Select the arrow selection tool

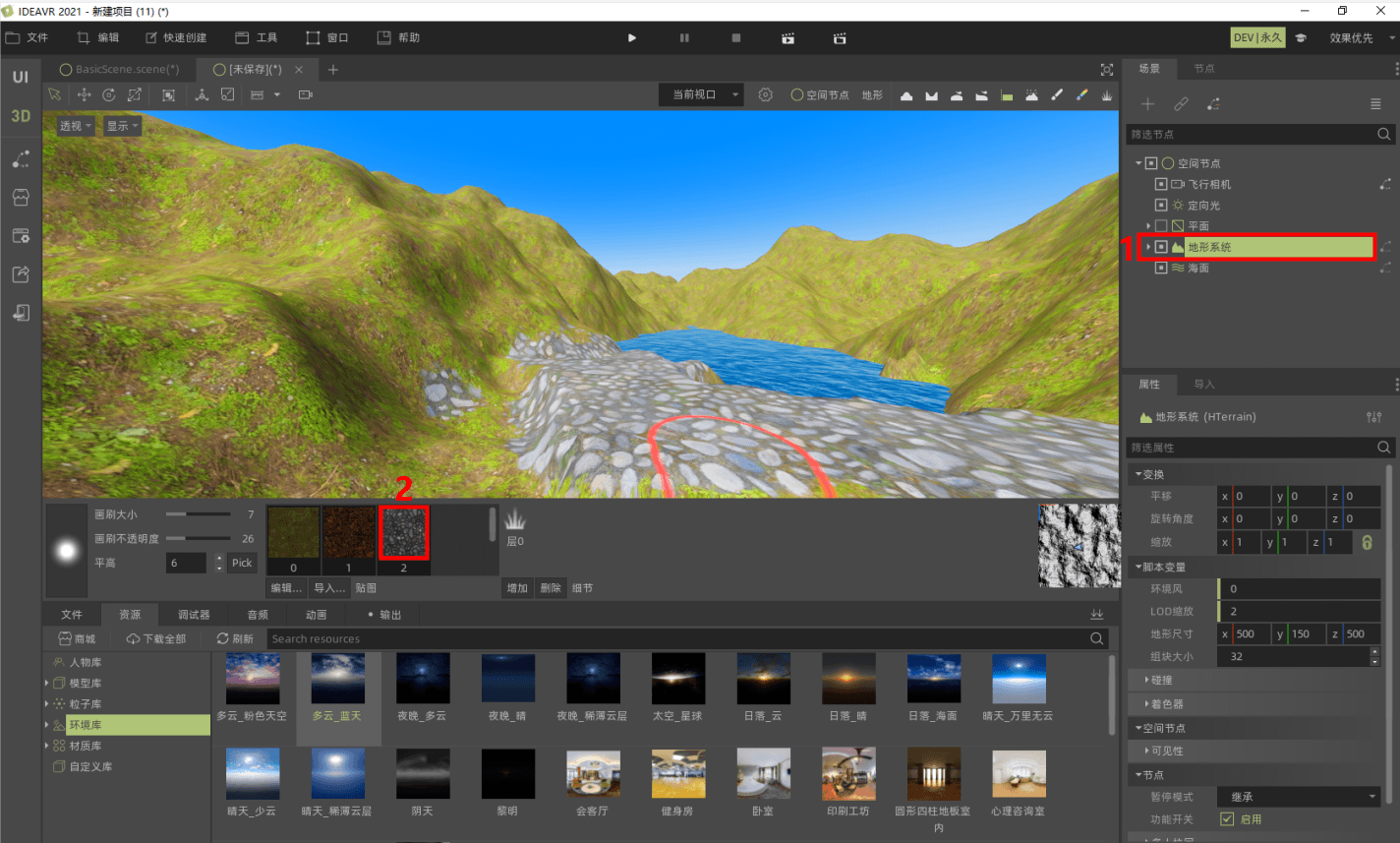point(55,94)
